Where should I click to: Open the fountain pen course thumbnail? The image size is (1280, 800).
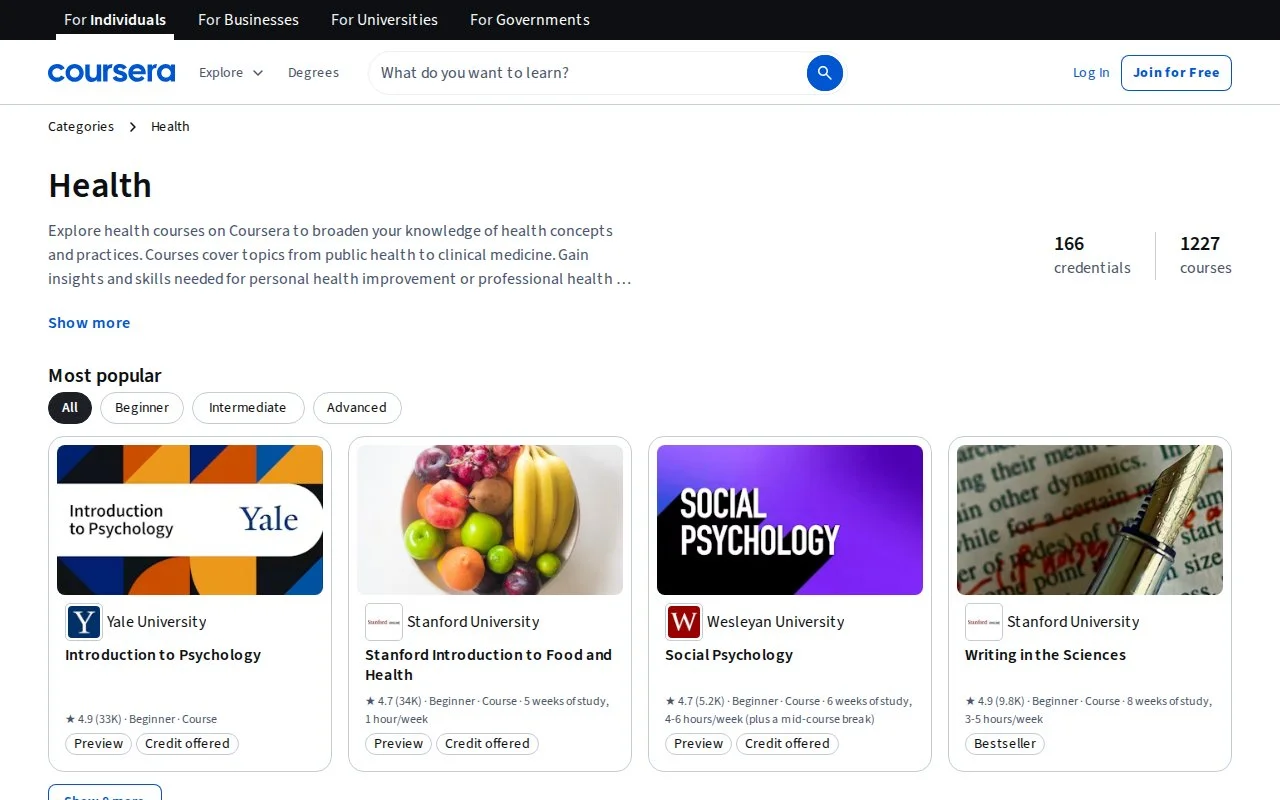tap(1090, 520)
